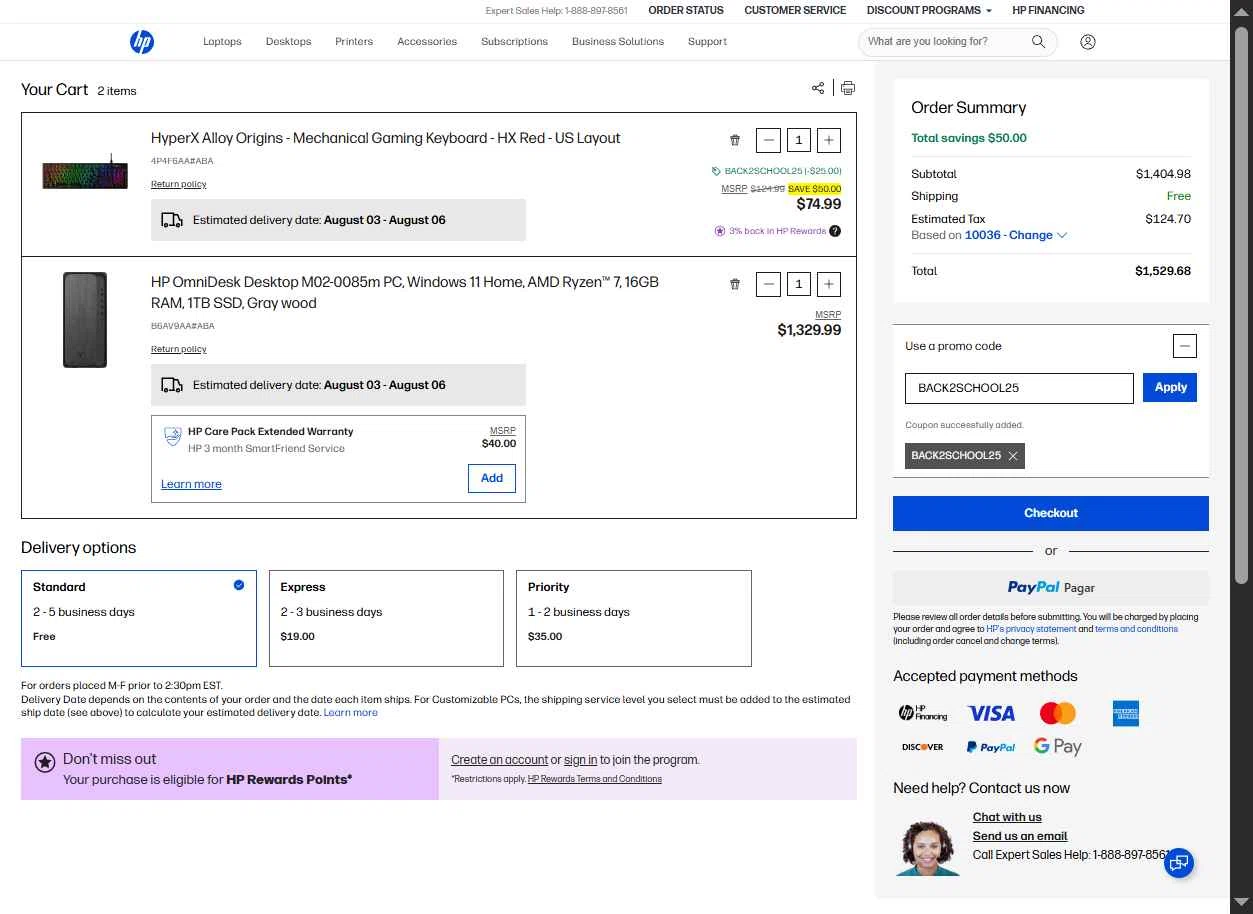Collapse the Use a promo code section
The image size is (1253, 914).
1184,346
